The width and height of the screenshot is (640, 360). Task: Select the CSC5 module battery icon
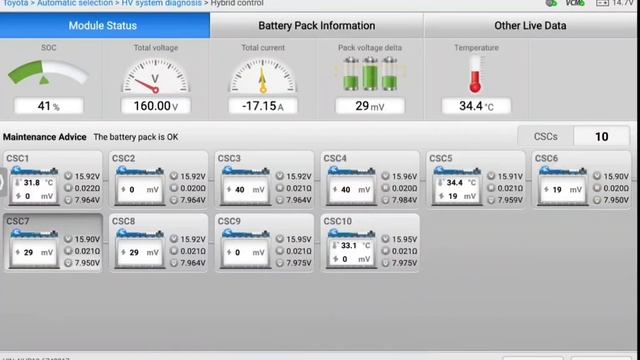(457, 186)
